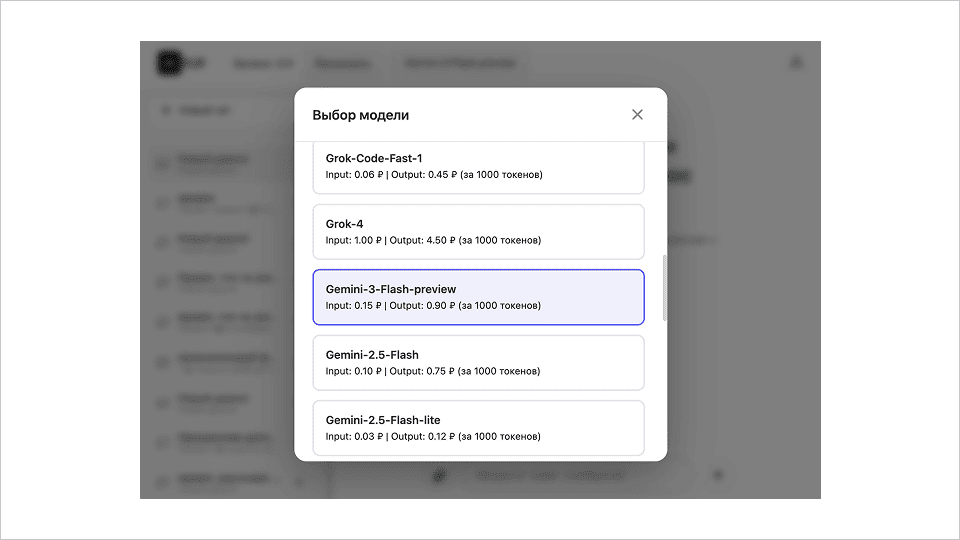Pick the Gemini-2.5-Flash model card
This screenshot has width=960, height=540.
478,362
